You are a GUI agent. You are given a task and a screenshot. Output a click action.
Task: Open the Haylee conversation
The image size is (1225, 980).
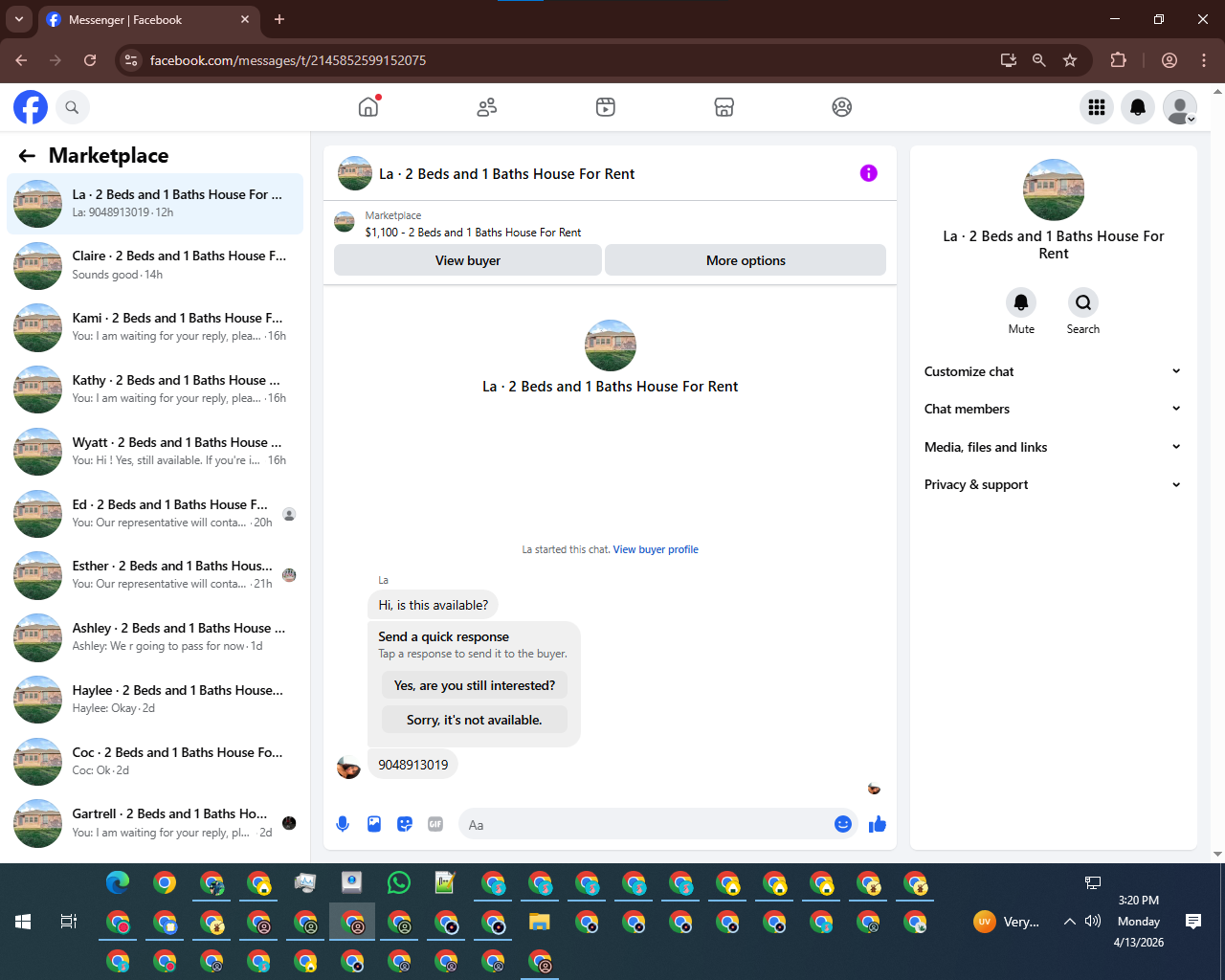[x=155, y=700]
